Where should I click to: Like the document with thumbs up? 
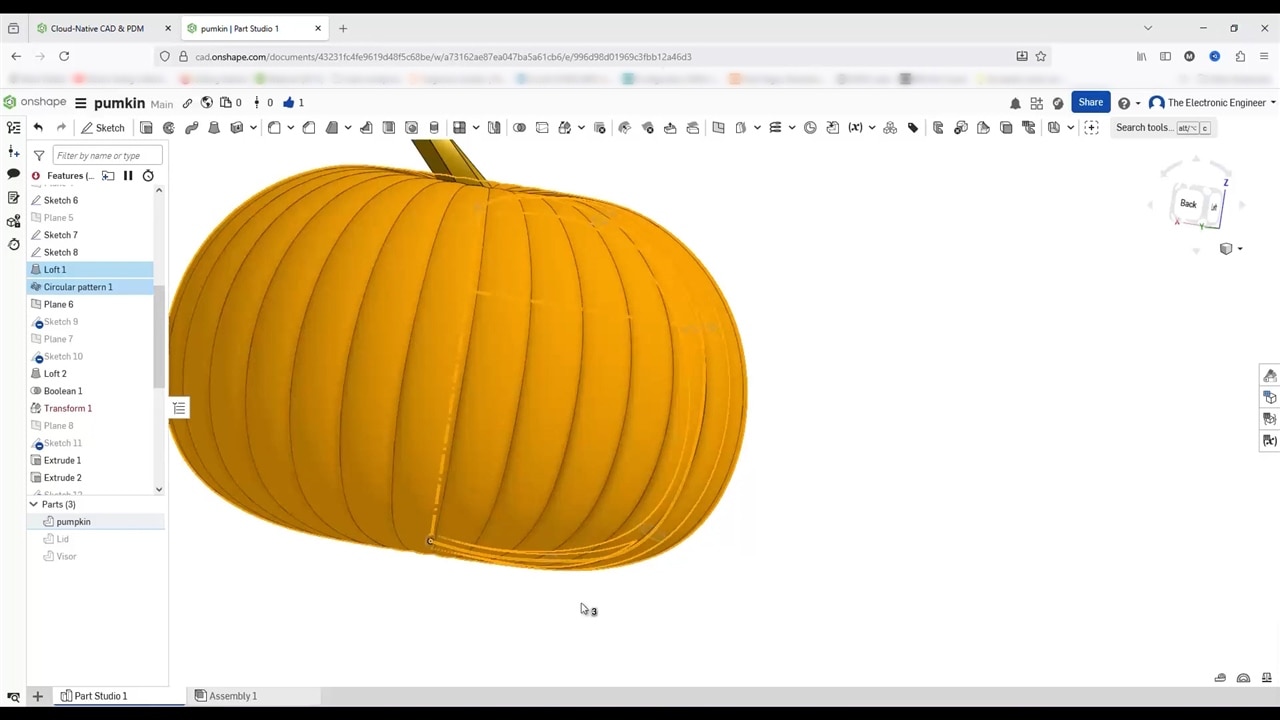point(289,102)
